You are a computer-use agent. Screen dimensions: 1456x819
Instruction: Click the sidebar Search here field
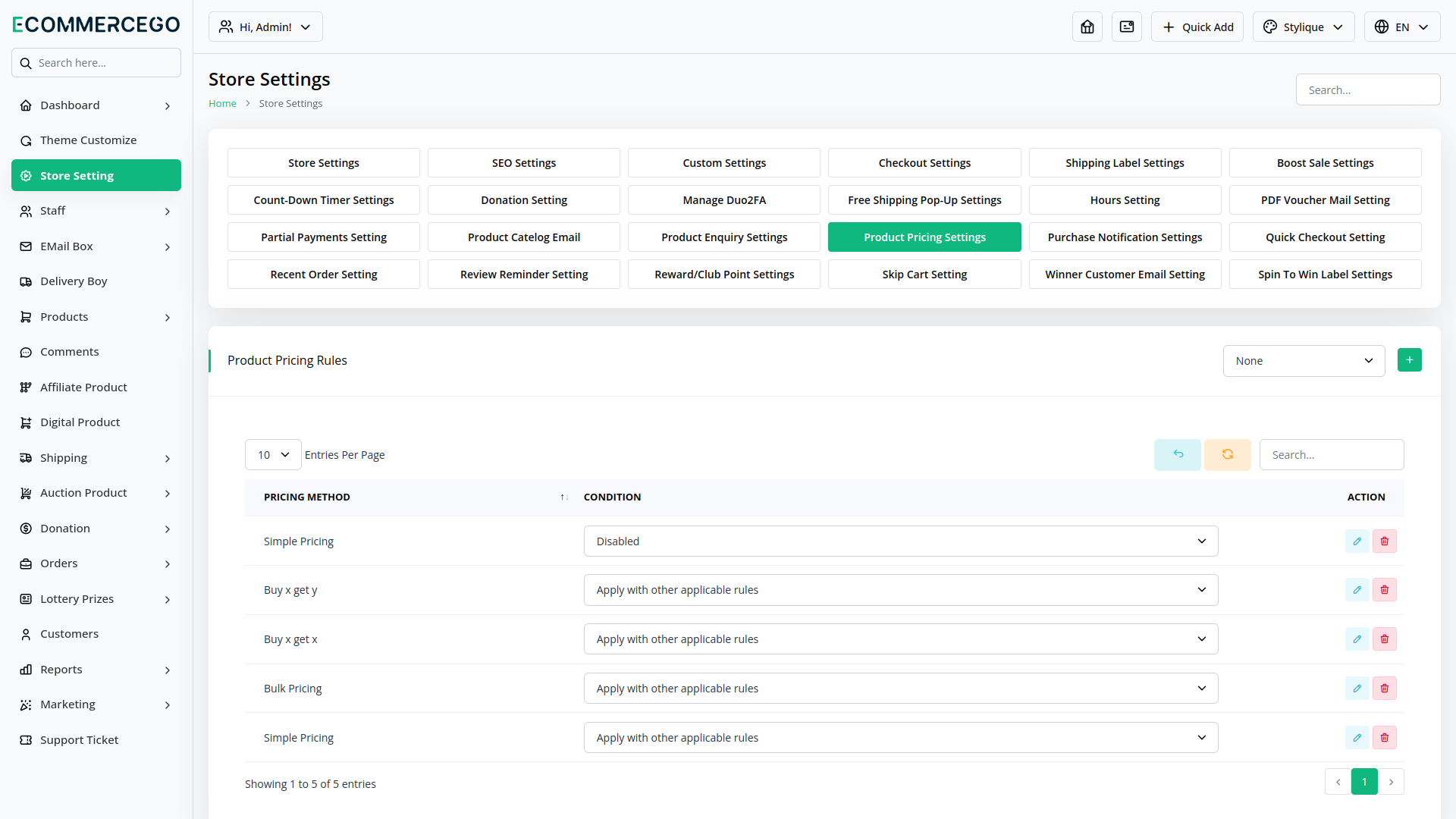[96, 63]
